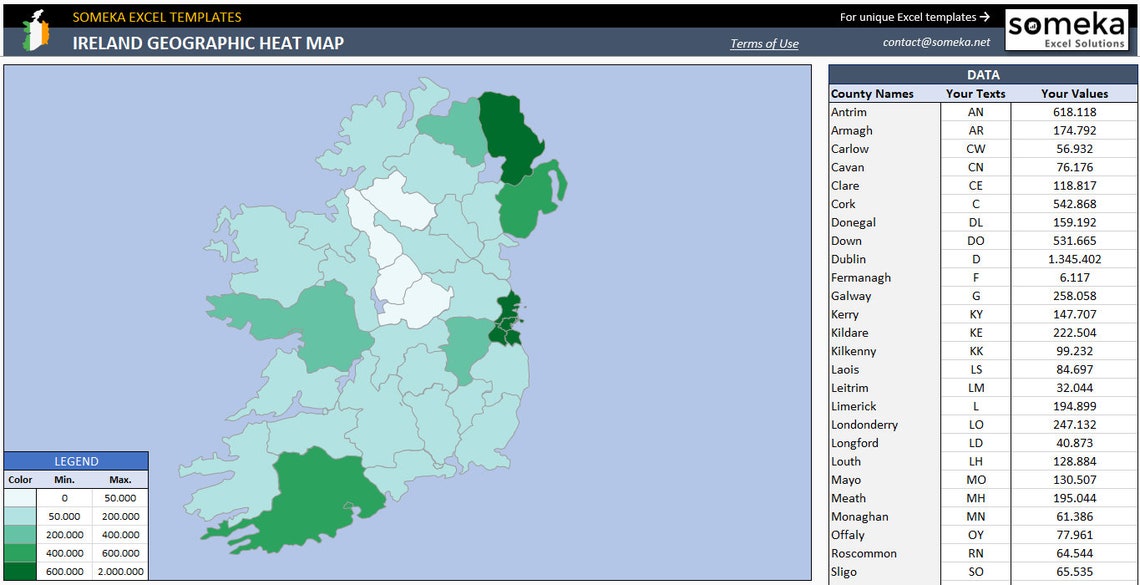Image resolution: width=1140 pixels, height=585 pixels.
Task: Select the 200.000-400.000 legend color swatch
Action: pos(21,535)
